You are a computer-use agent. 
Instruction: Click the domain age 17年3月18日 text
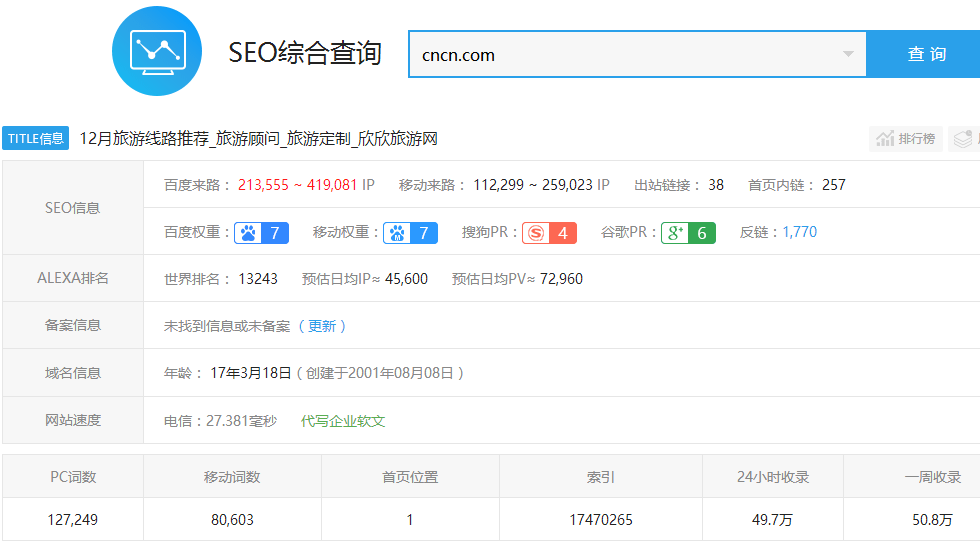pyautogui.click(x=251, y=373)
